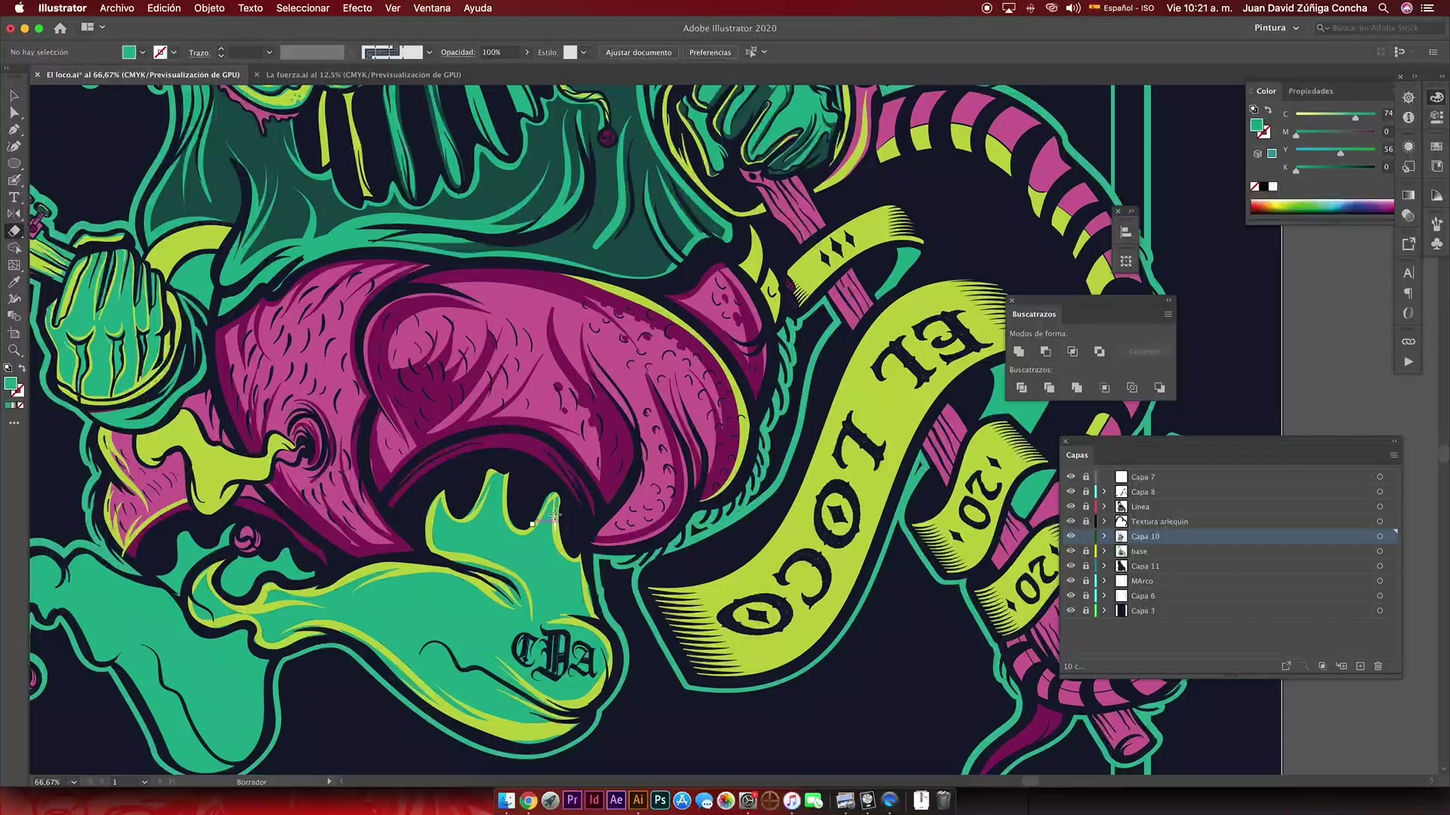This screenshot has height=815, width=1450.
Task: Open the Objeto menu
Action: (209, 8)
